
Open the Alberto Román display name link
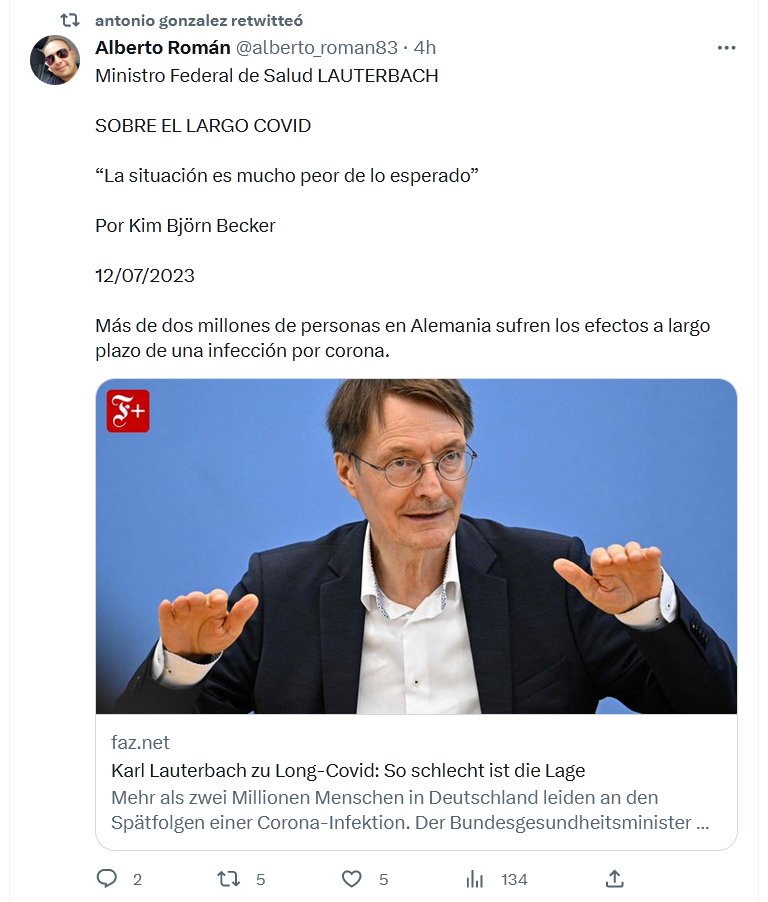coord(163,47)
